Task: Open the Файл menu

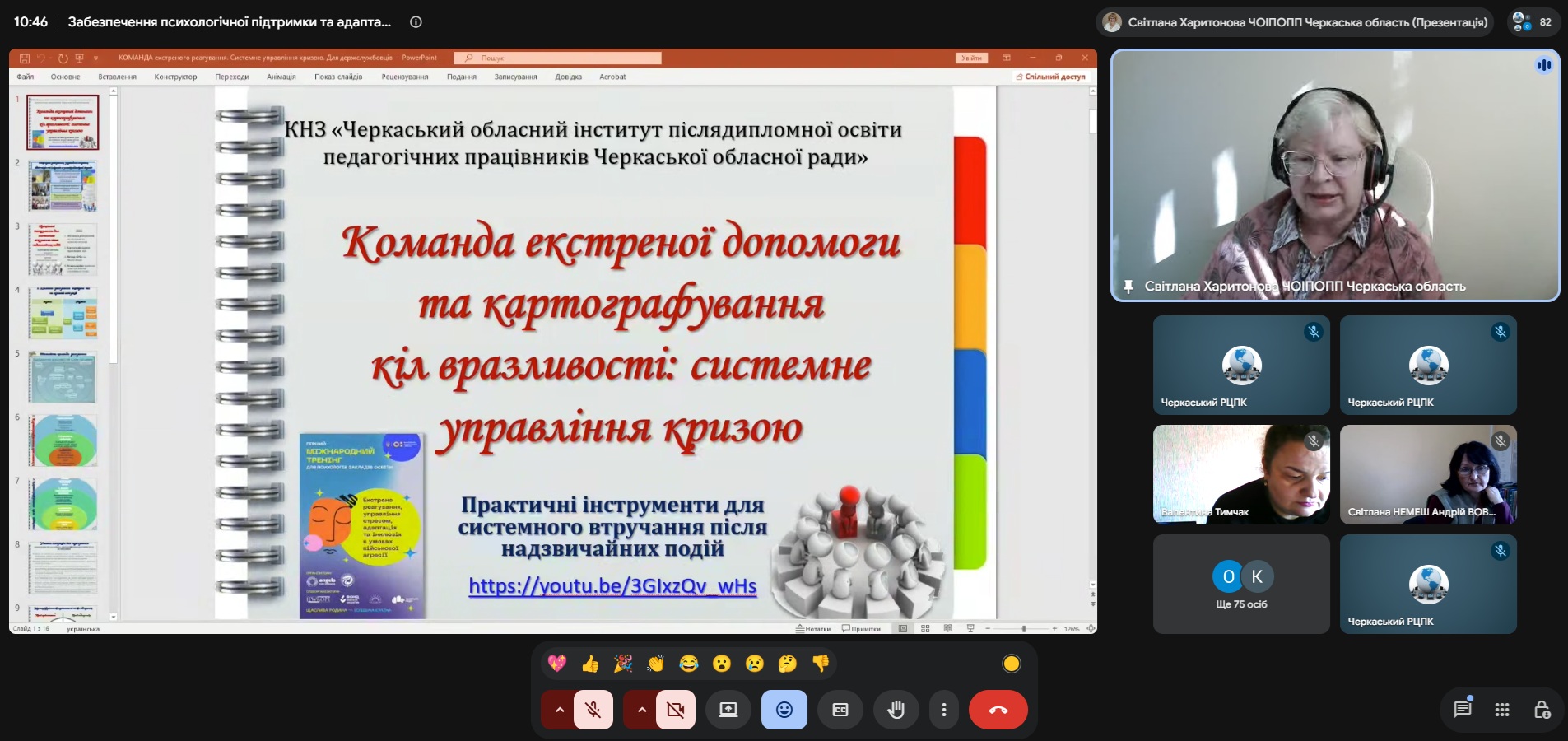Action: tap(26, 77)
